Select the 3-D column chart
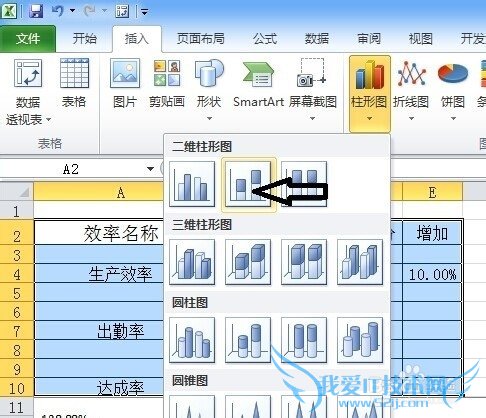 point(360,262)
